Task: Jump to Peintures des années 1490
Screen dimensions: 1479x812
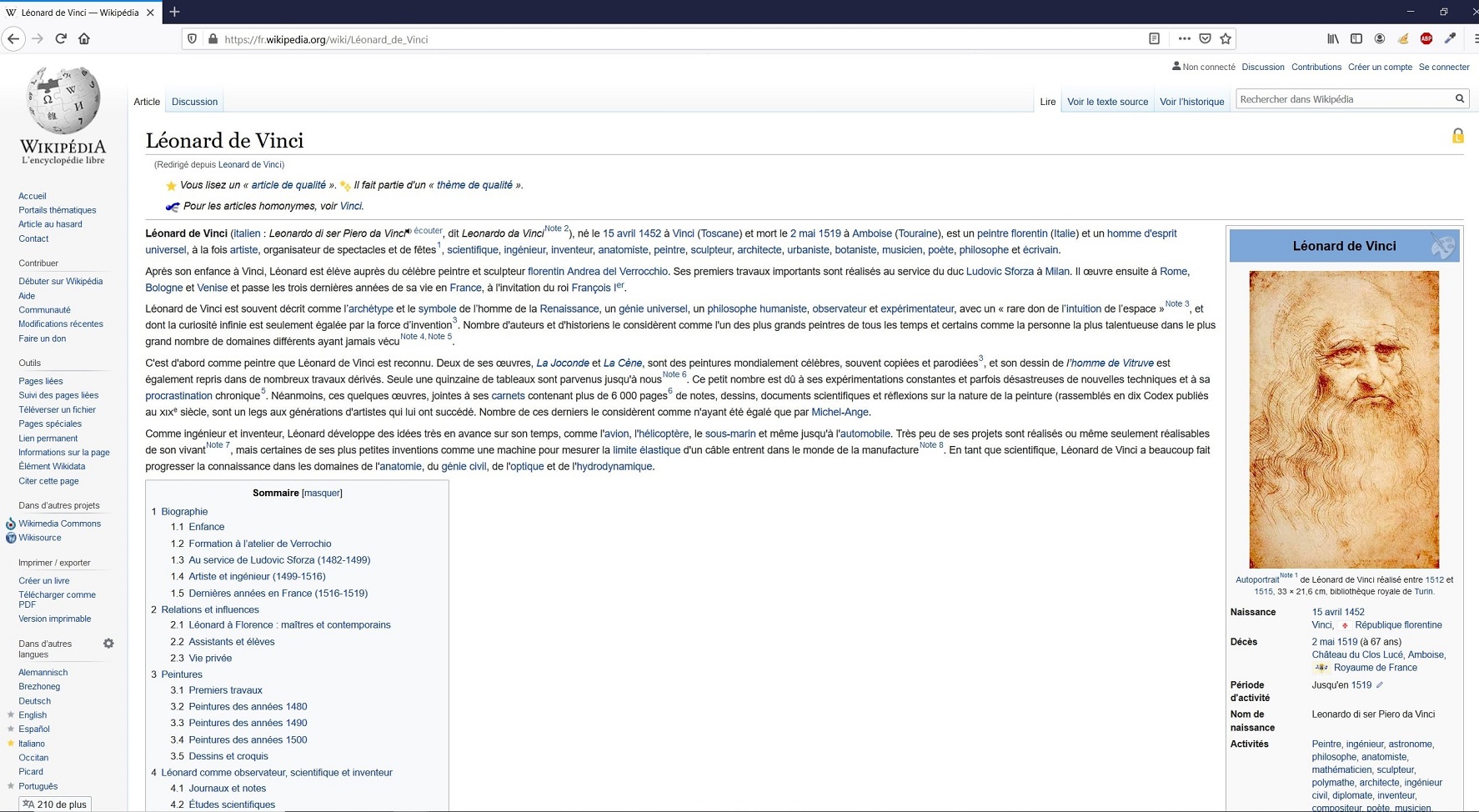Action: point(248,723)
